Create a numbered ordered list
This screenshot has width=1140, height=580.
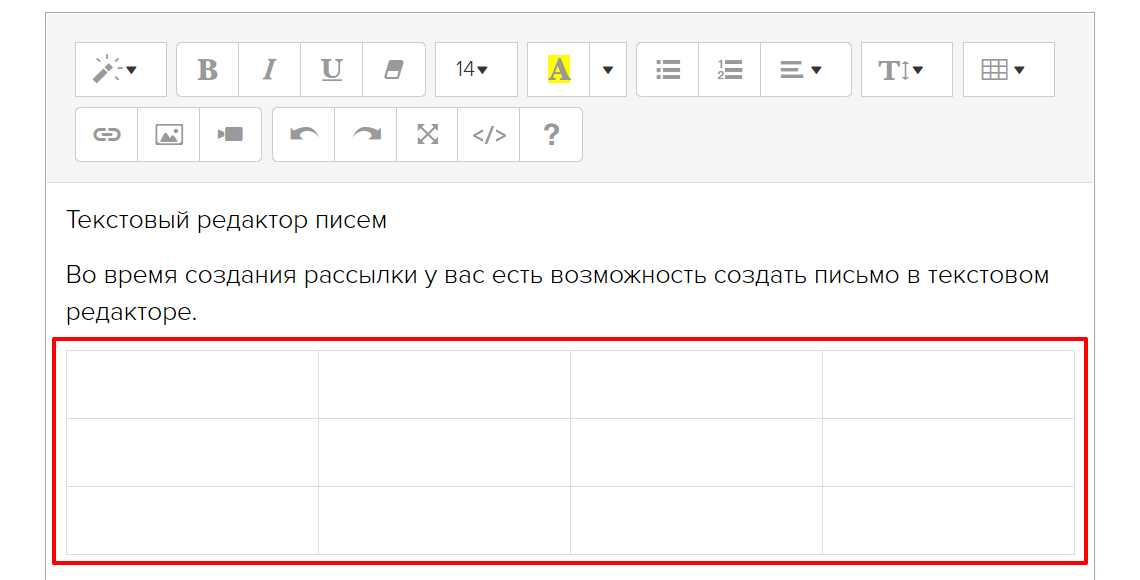[x=730, y=70]
